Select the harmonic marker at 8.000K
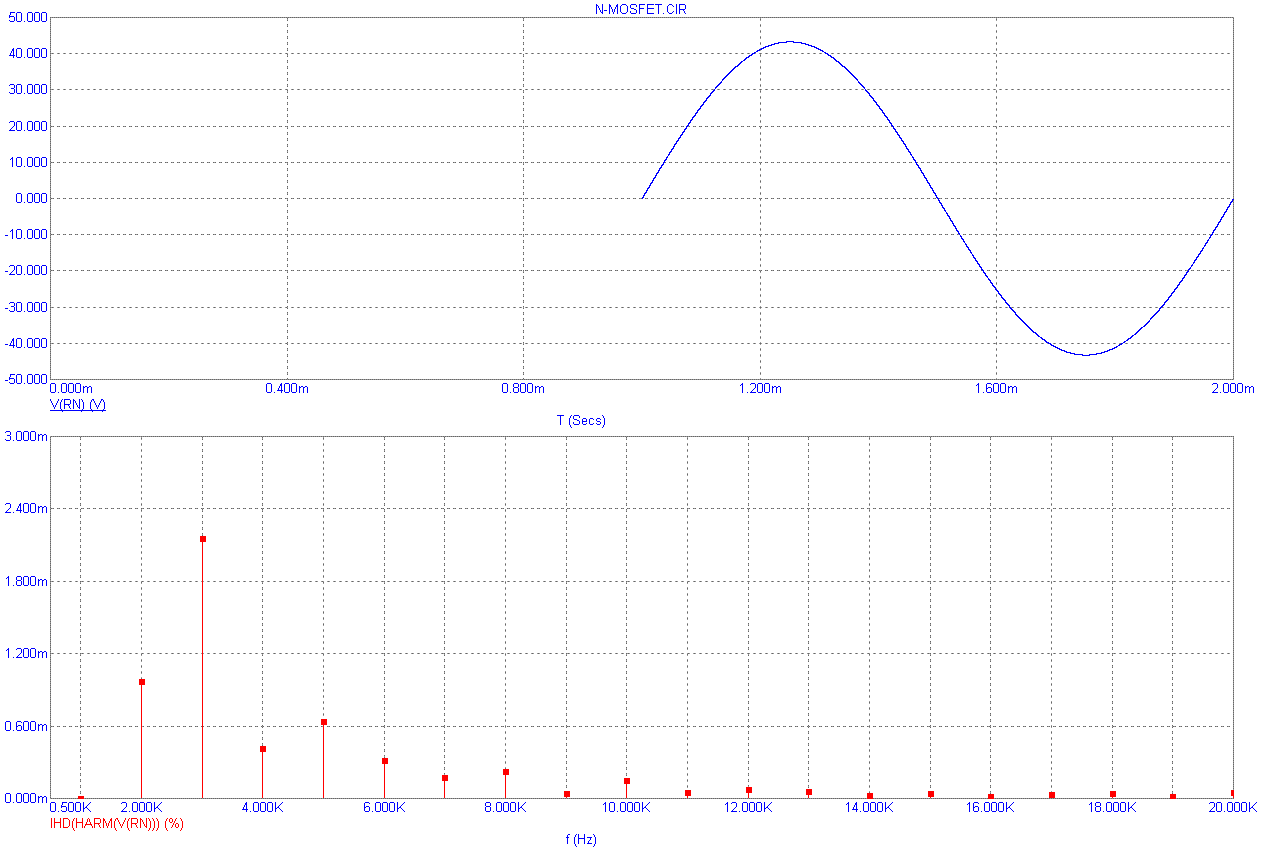 (506, 772)
